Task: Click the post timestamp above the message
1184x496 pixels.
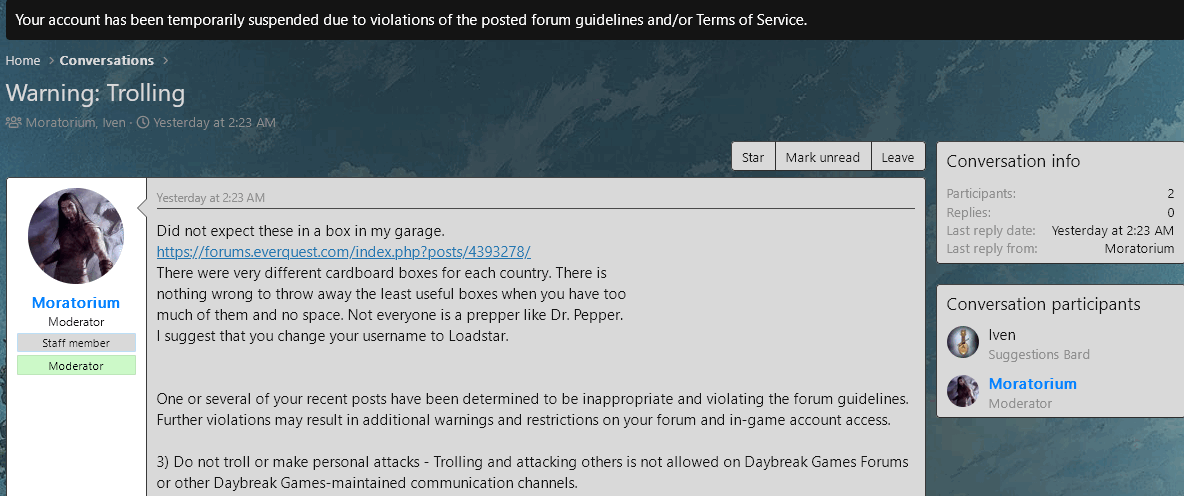Action: 210,198
